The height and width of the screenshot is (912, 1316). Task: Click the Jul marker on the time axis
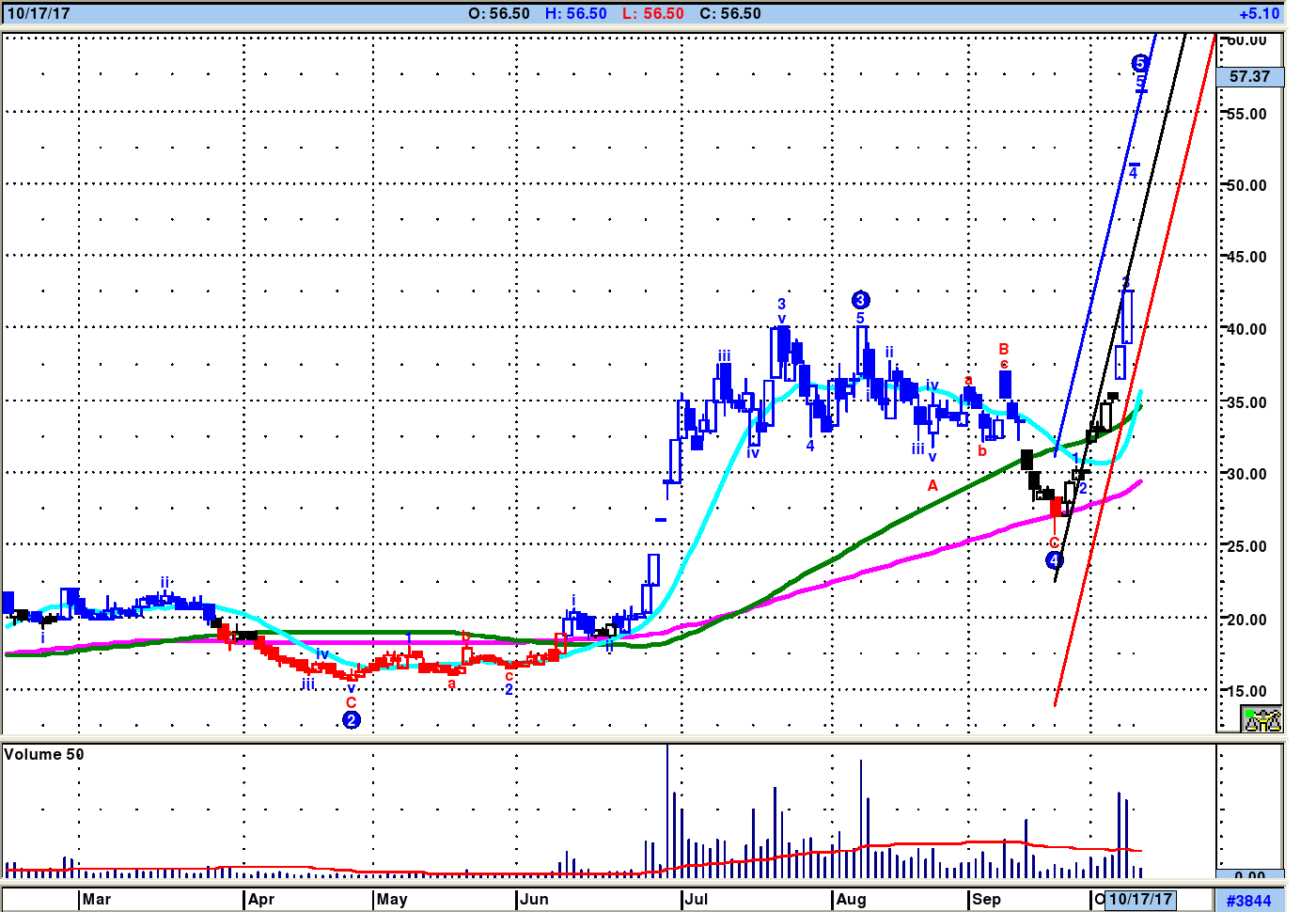(697, 899)
